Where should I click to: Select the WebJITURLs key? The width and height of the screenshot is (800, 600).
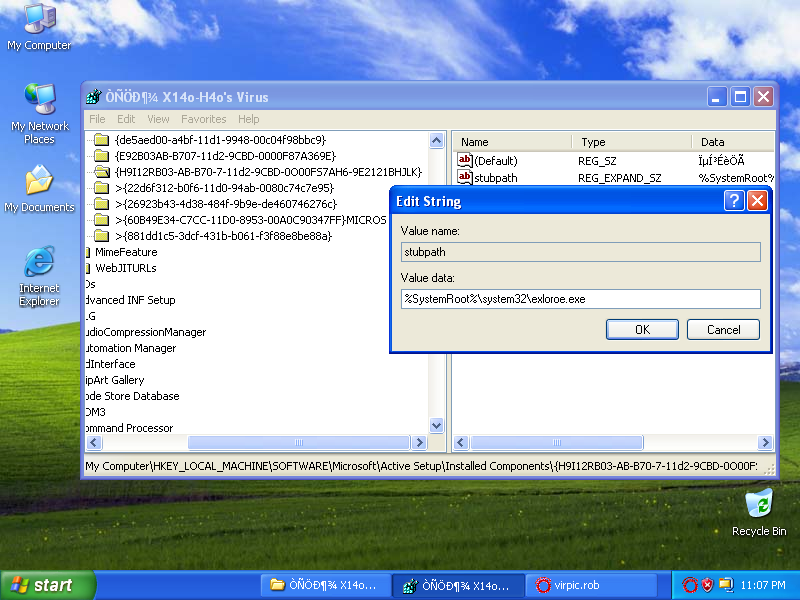coord(126,268)
